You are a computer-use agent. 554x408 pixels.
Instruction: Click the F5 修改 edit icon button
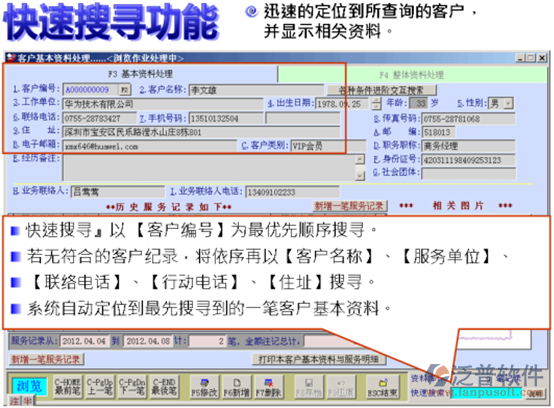[204, 387]
